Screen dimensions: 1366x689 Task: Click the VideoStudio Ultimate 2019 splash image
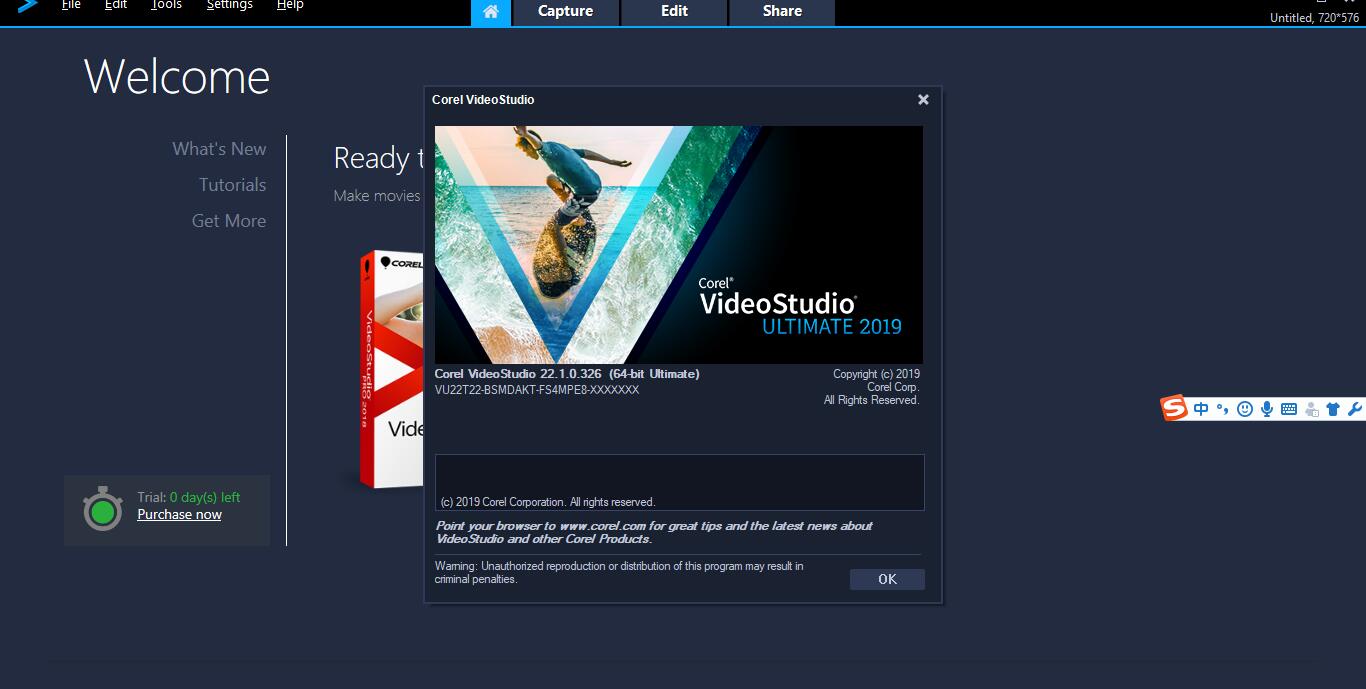(679, 245)
